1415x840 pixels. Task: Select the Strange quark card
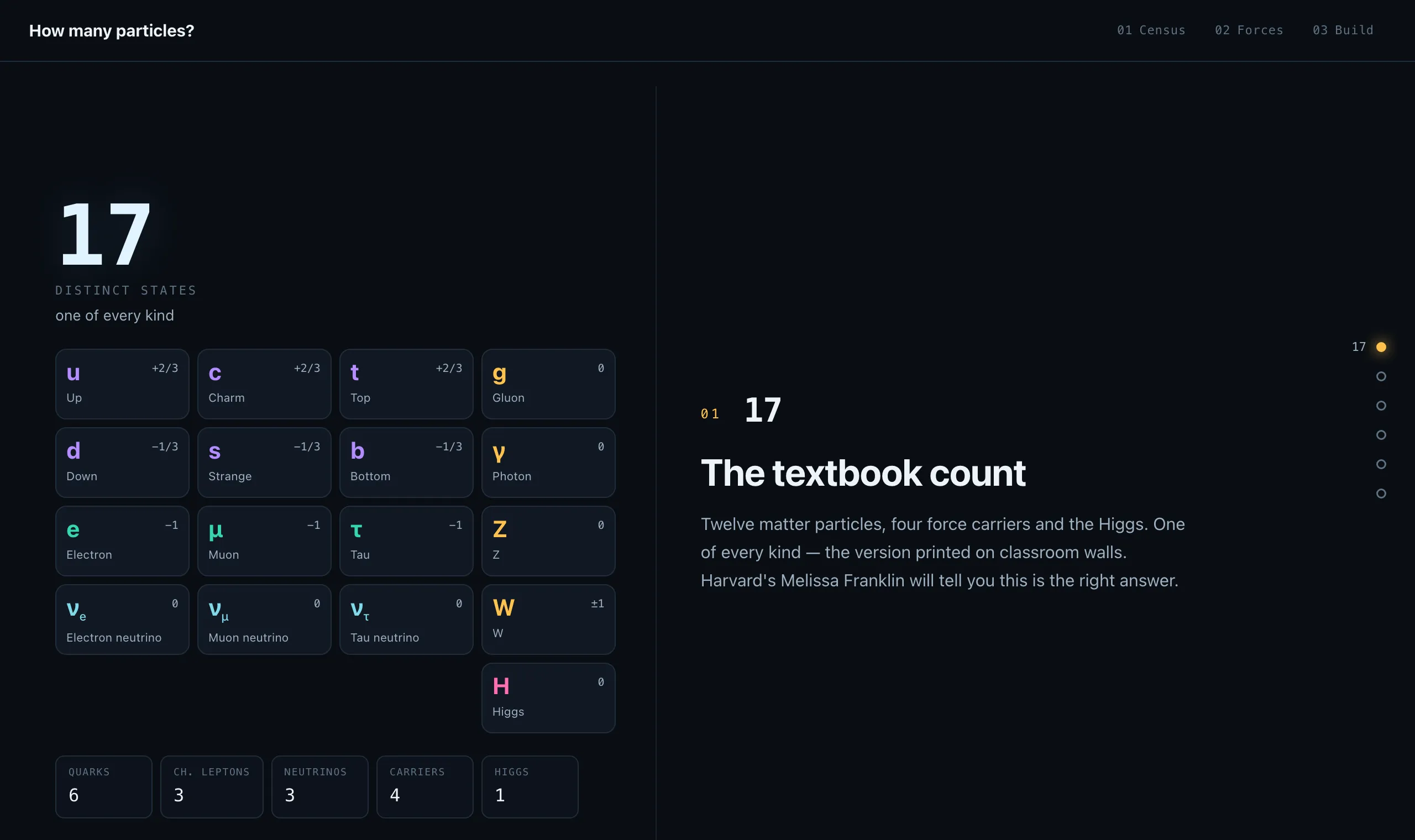(264, 463)
